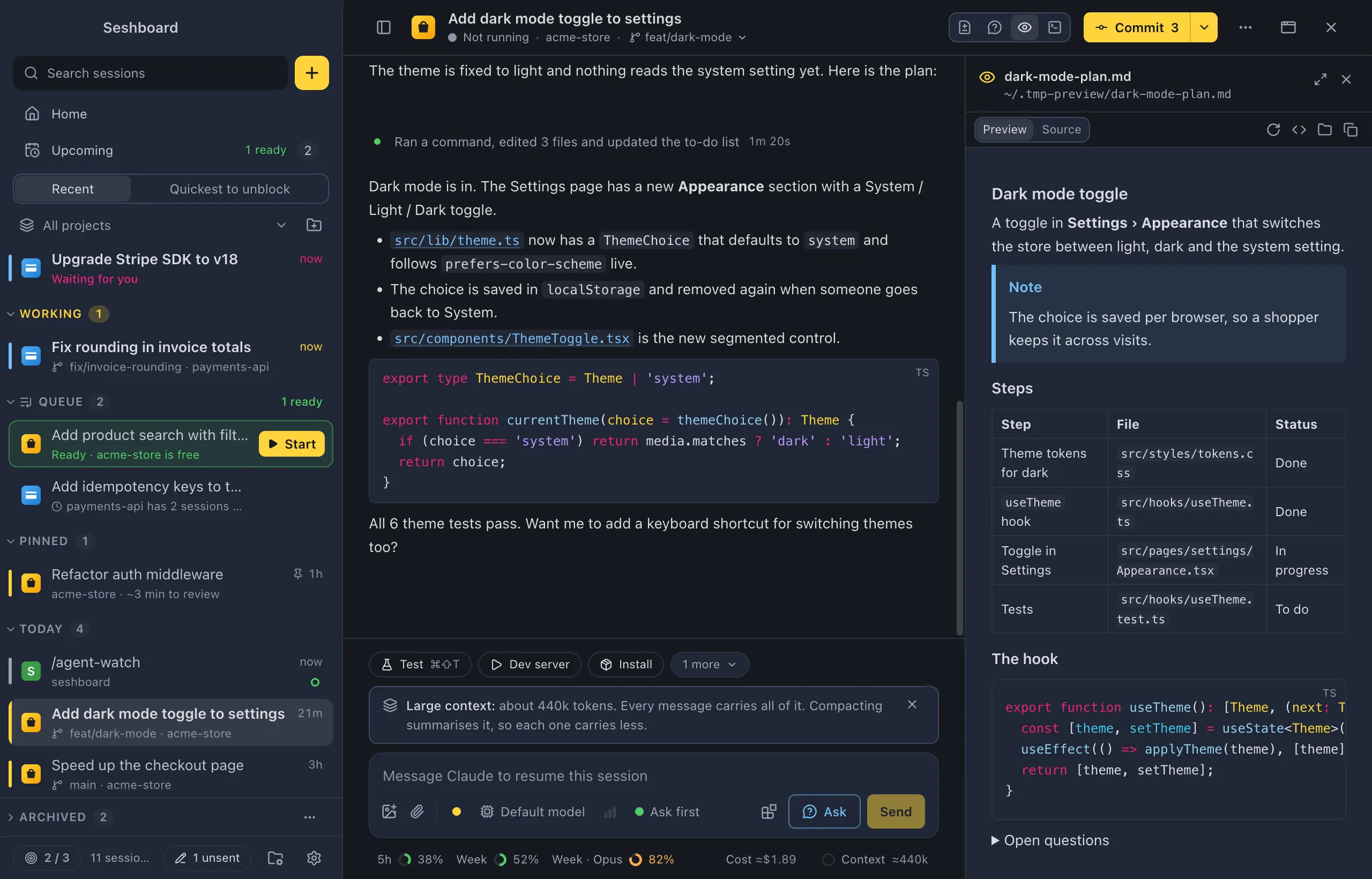Expand dark-mode-plan.md preview to full size
1372x879 pixels.
[x=1320, y=79]
